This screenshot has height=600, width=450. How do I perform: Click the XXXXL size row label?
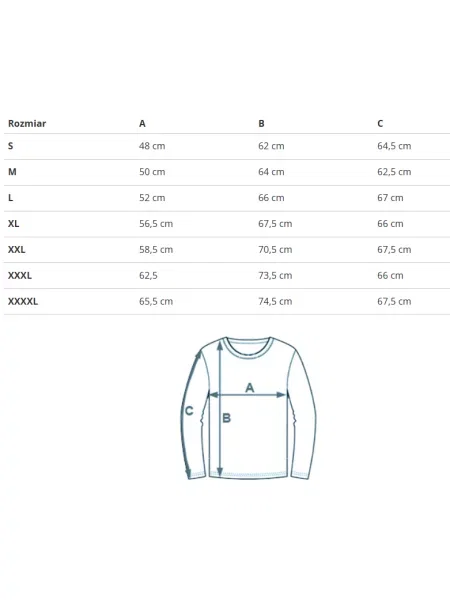coord(23,301)
